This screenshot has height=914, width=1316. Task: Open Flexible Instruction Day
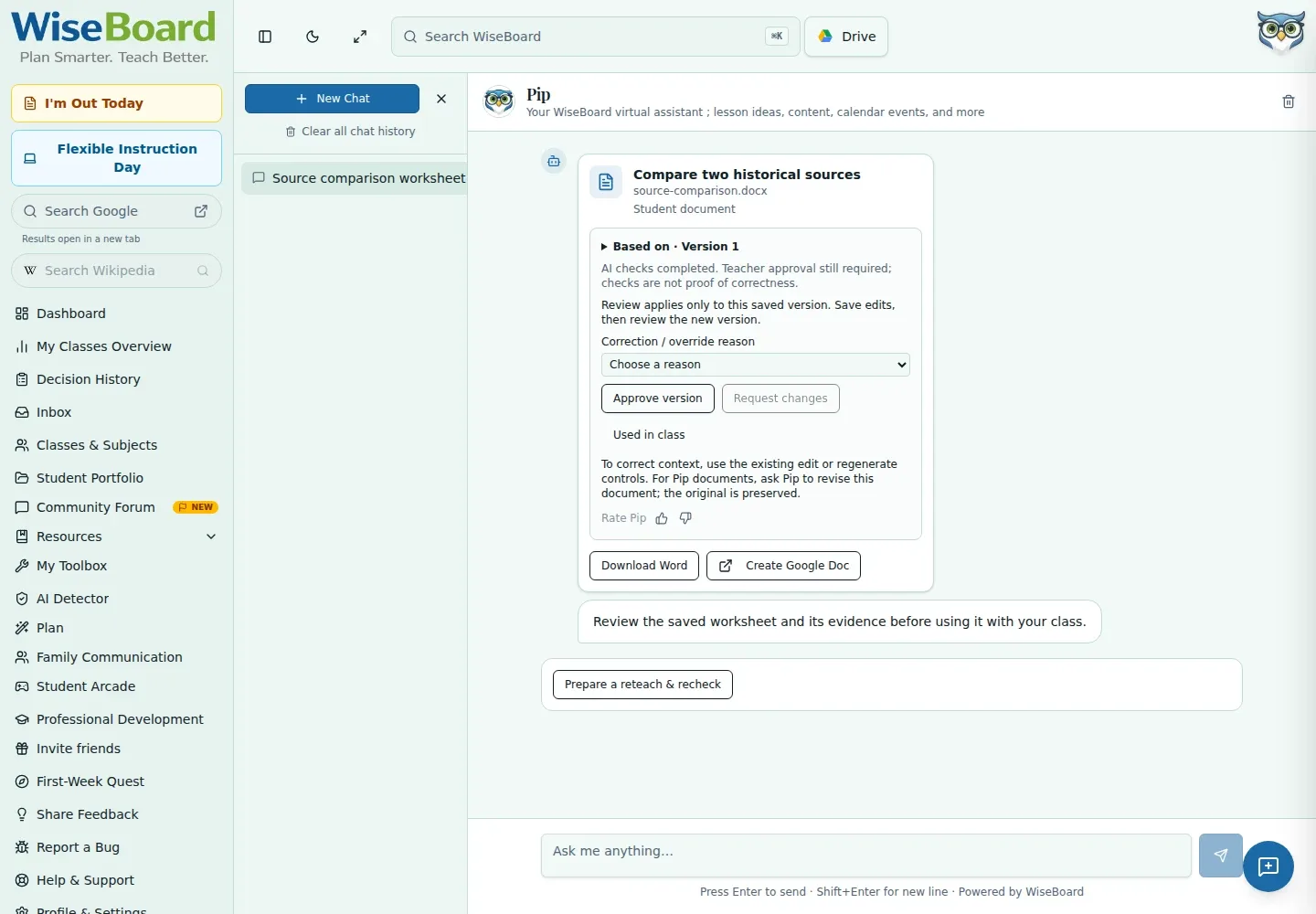pos(116,158)
